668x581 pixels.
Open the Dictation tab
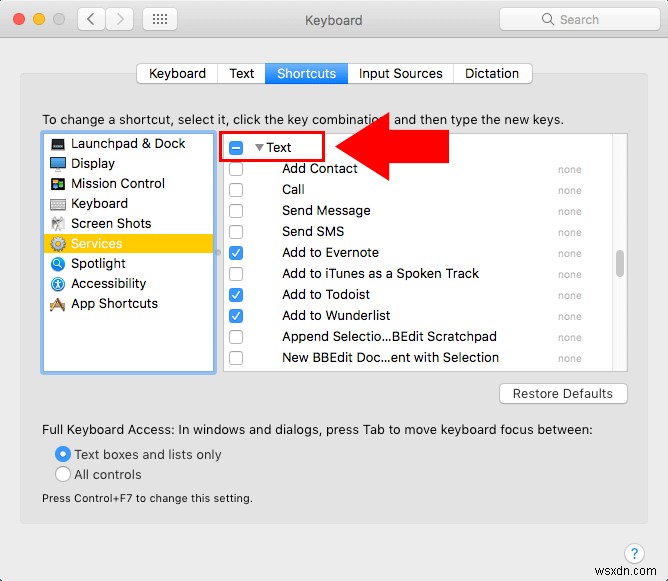point(492,74)
